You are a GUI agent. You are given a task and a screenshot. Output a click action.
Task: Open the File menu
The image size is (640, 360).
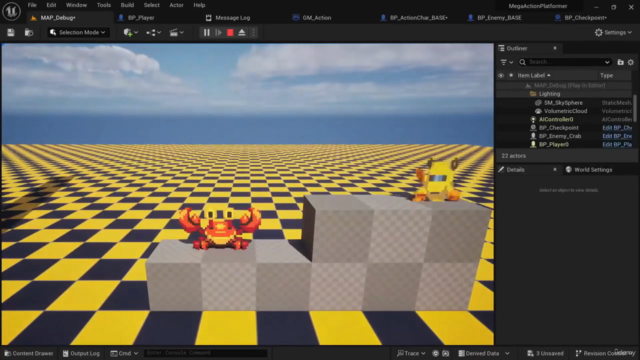point(32,5)
